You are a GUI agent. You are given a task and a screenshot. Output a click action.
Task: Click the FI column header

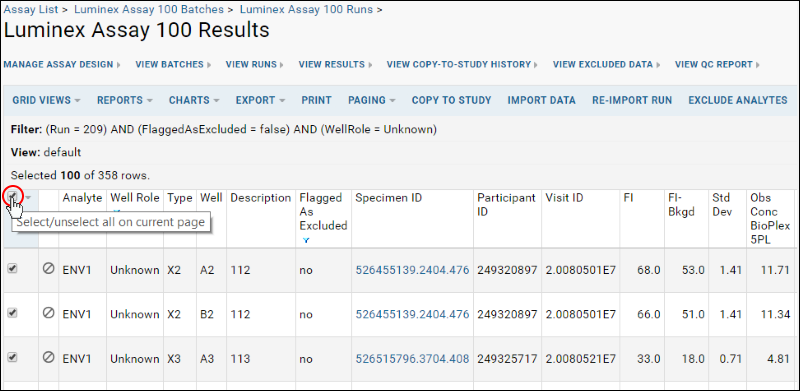(x=628, y=198)
